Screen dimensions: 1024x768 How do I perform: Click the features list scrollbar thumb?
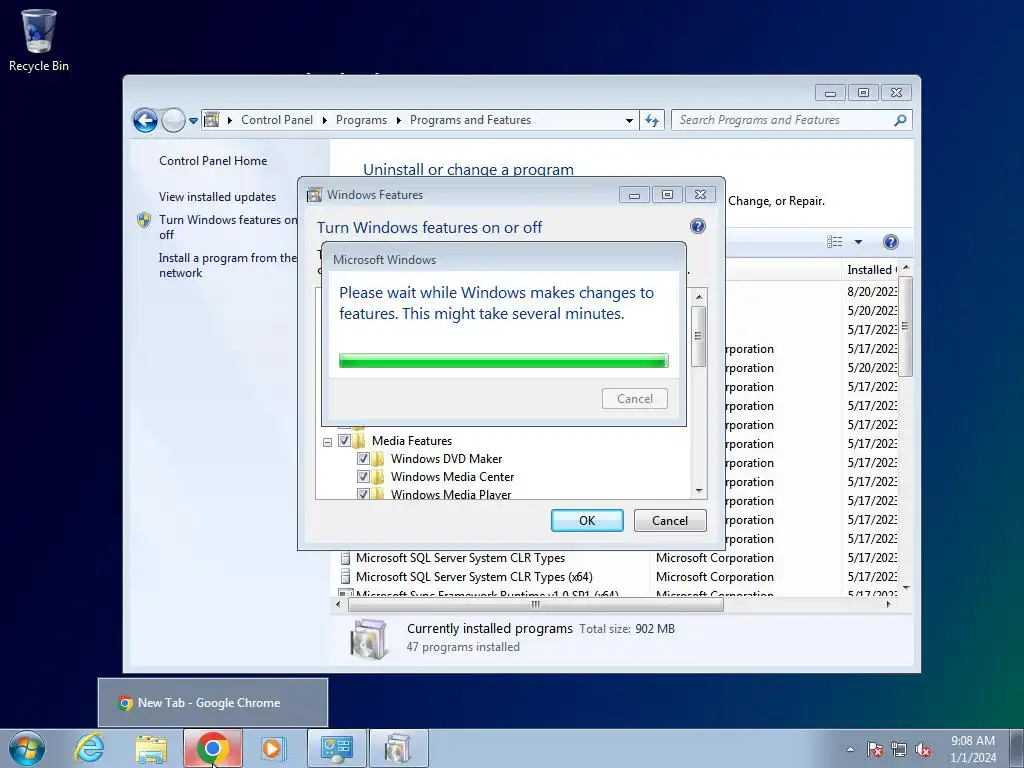point(699,336)
